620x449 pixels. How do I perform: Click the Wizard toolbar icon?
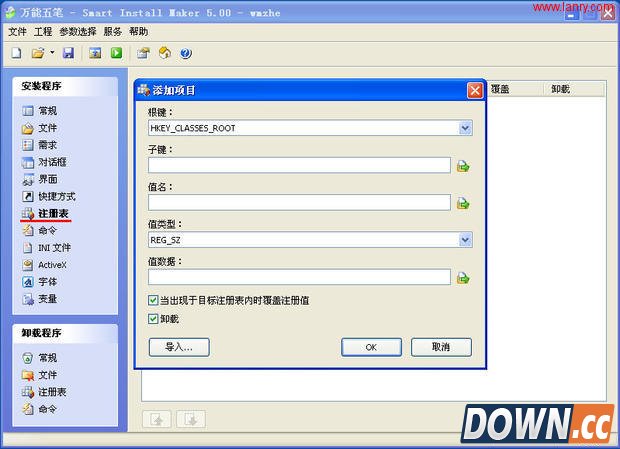click(144, 53)
